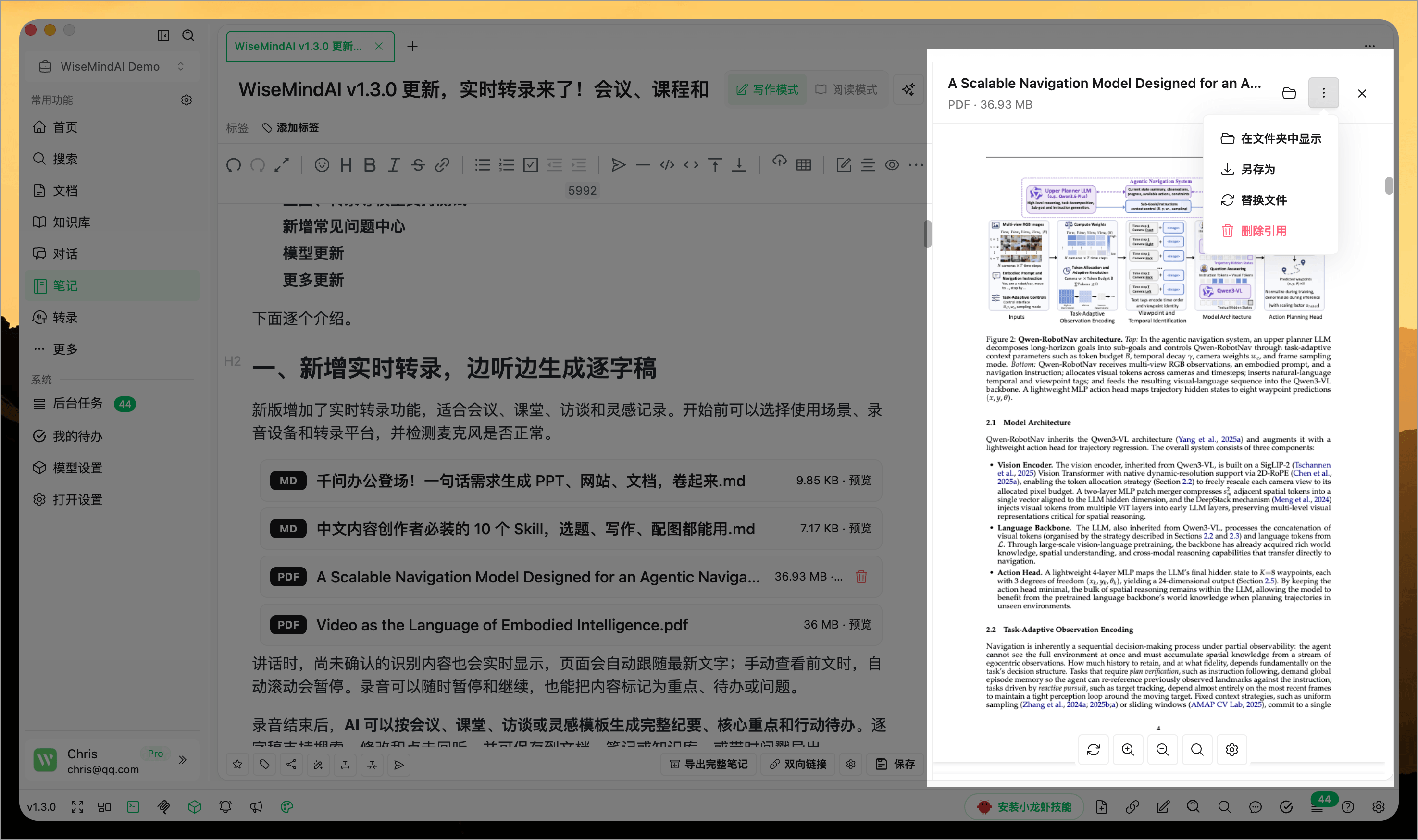
Task: Insert a table from the toolbar
Action: pyautogui.click(x=803, y=165)
